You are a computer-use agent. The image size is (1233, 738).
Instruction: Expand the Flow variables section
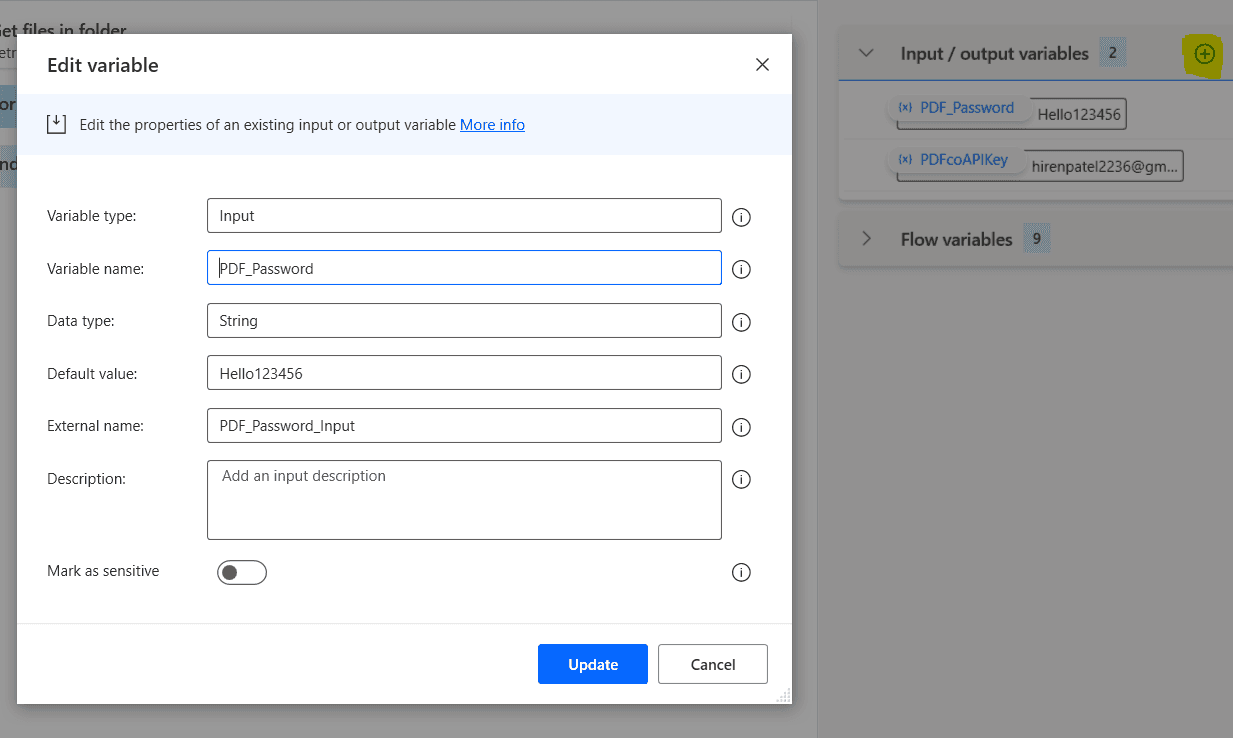tap(867, 239)
